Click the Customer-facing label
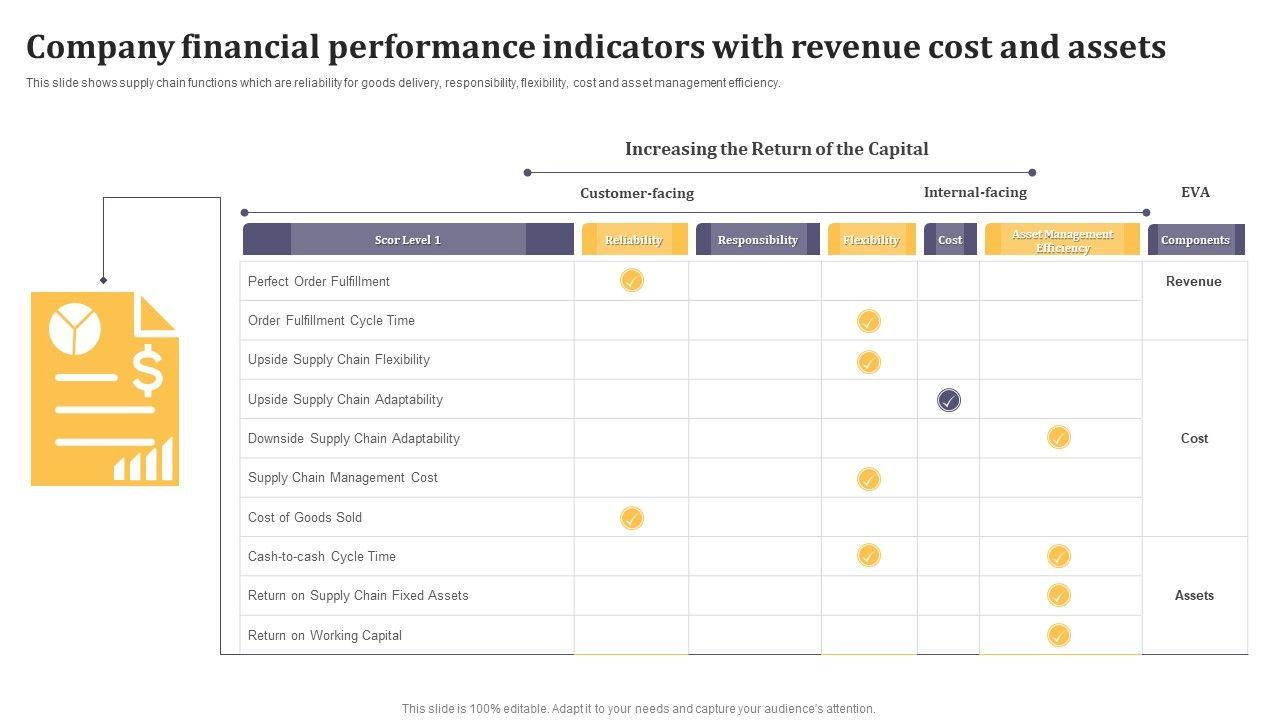Image resolution: width=1280 pixels, height=720 pixels. click(x=637, y=193)
